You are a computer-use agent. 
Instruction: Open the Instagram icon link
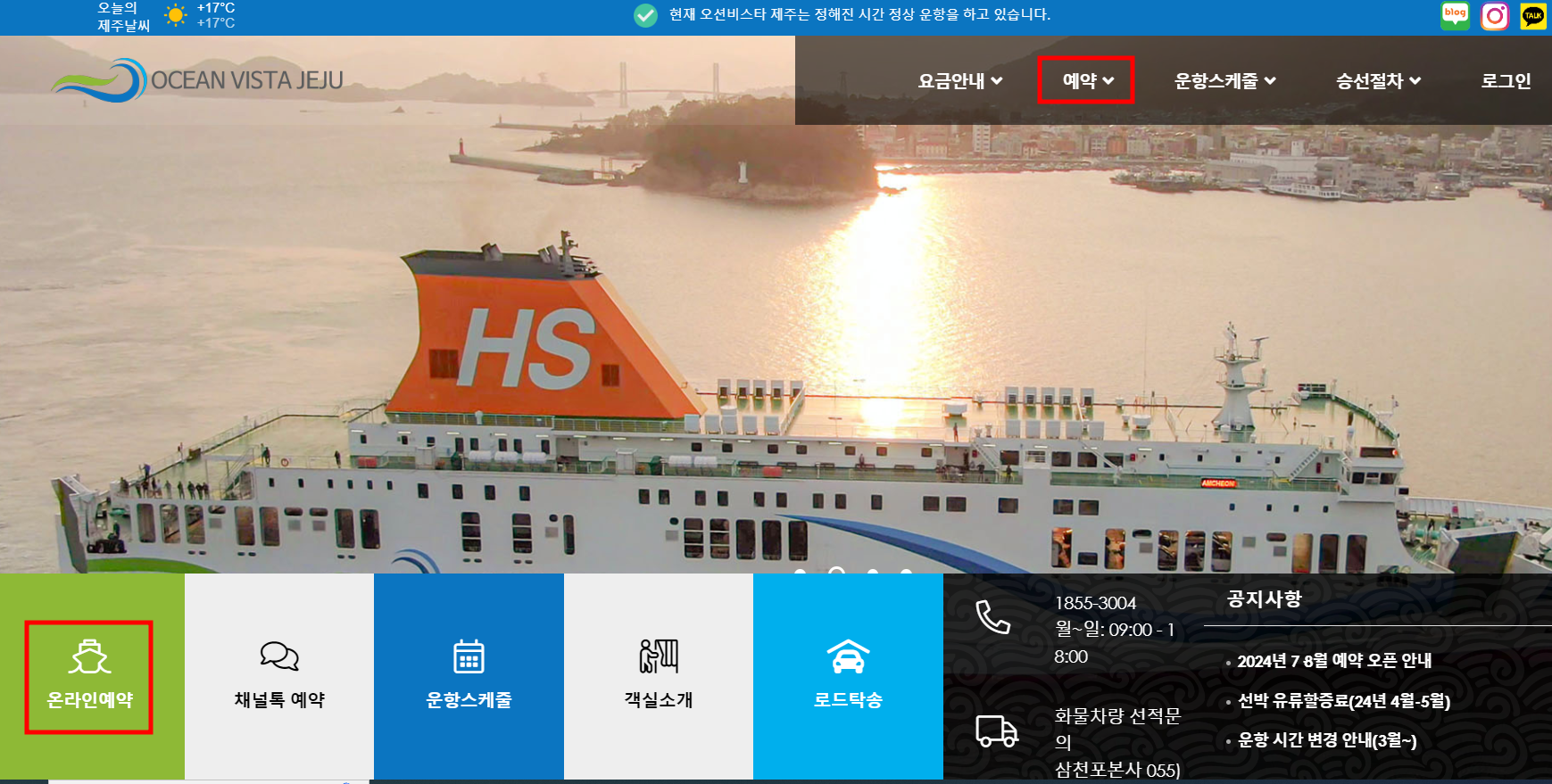pos(1495,16)
